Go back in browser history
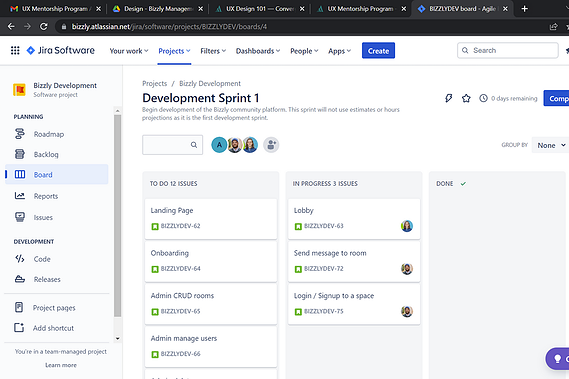The image size is (569, 379). [11, 27]
